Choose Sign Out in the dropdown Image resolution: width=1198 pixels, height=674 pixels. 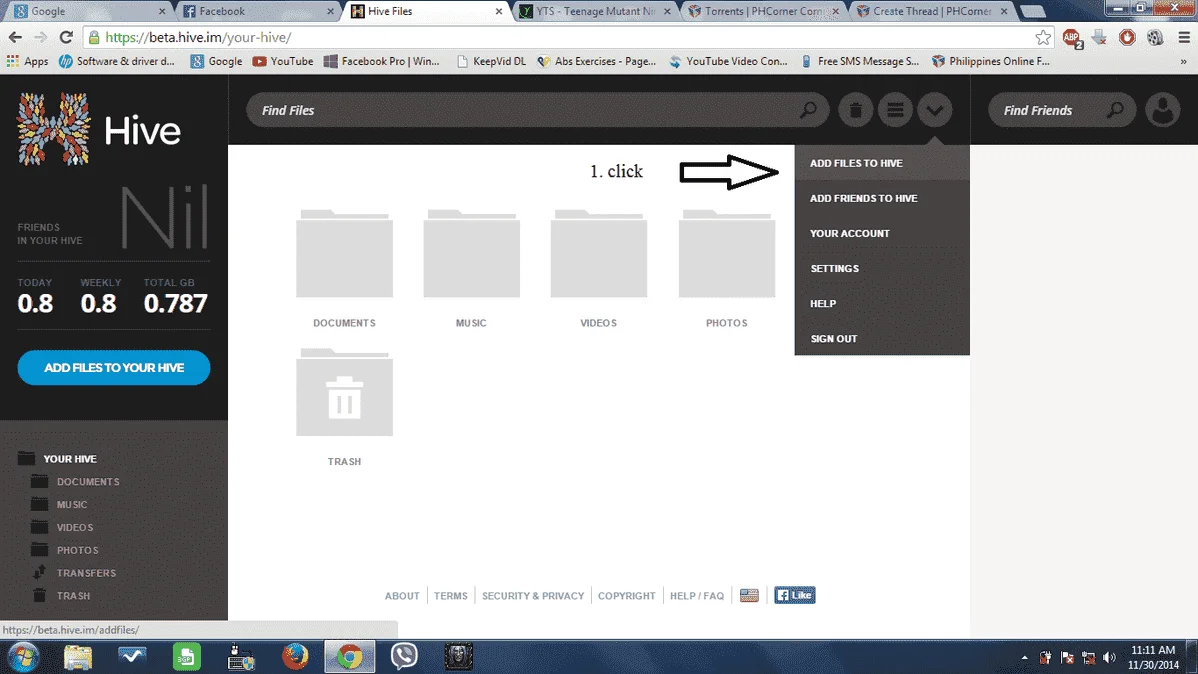[882, 339]
